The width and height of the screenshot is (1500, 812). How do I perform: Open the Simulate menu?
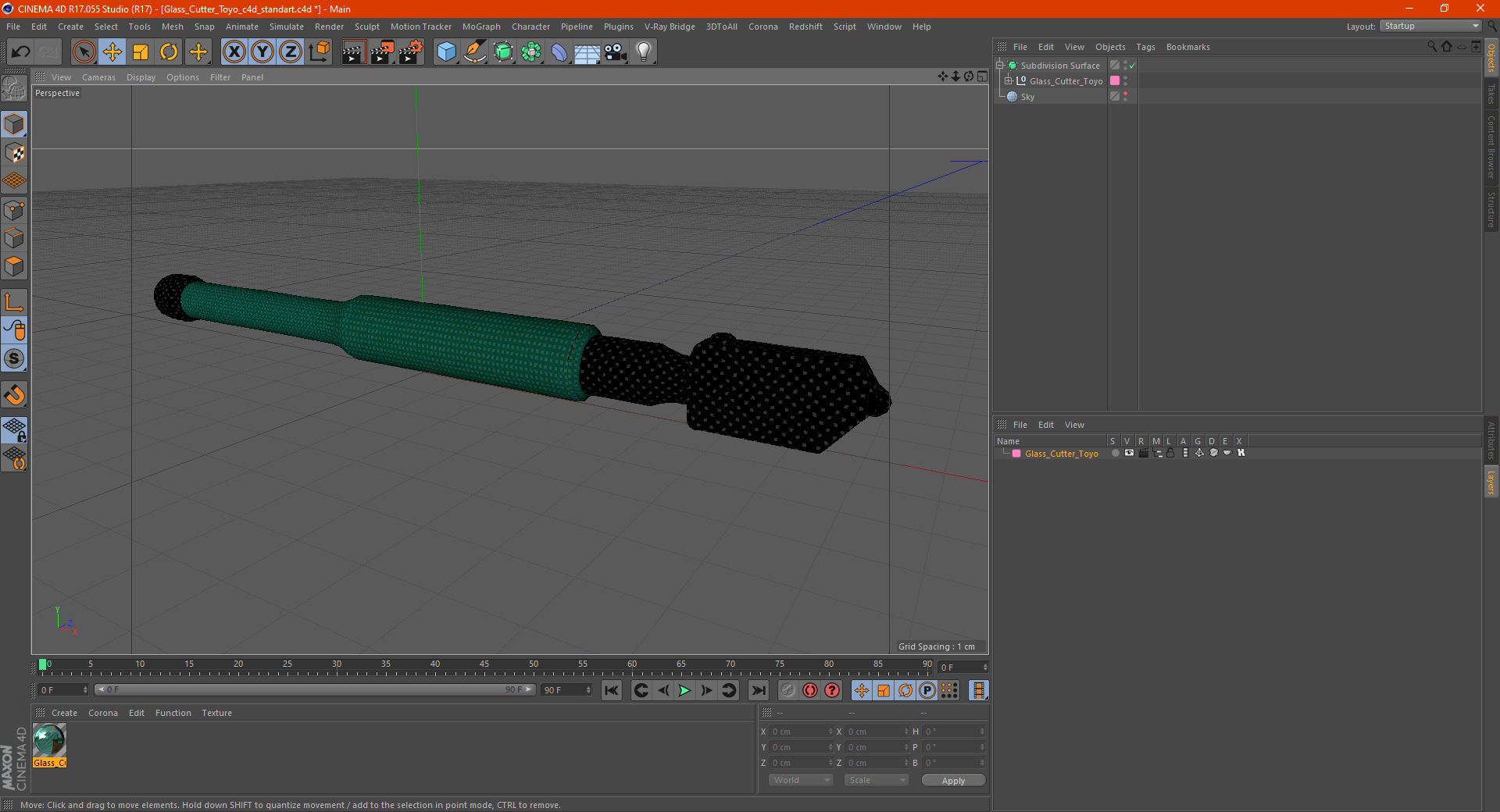[287, 27]
